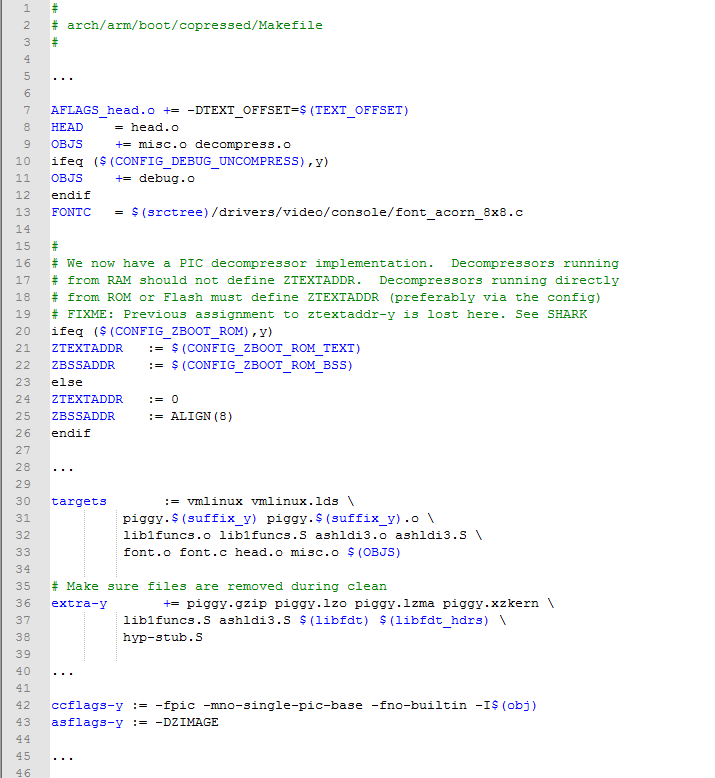Viewport: 715px width, 778px height.
Task: Click line number 20 in the gutter
Action: [23, 331]
